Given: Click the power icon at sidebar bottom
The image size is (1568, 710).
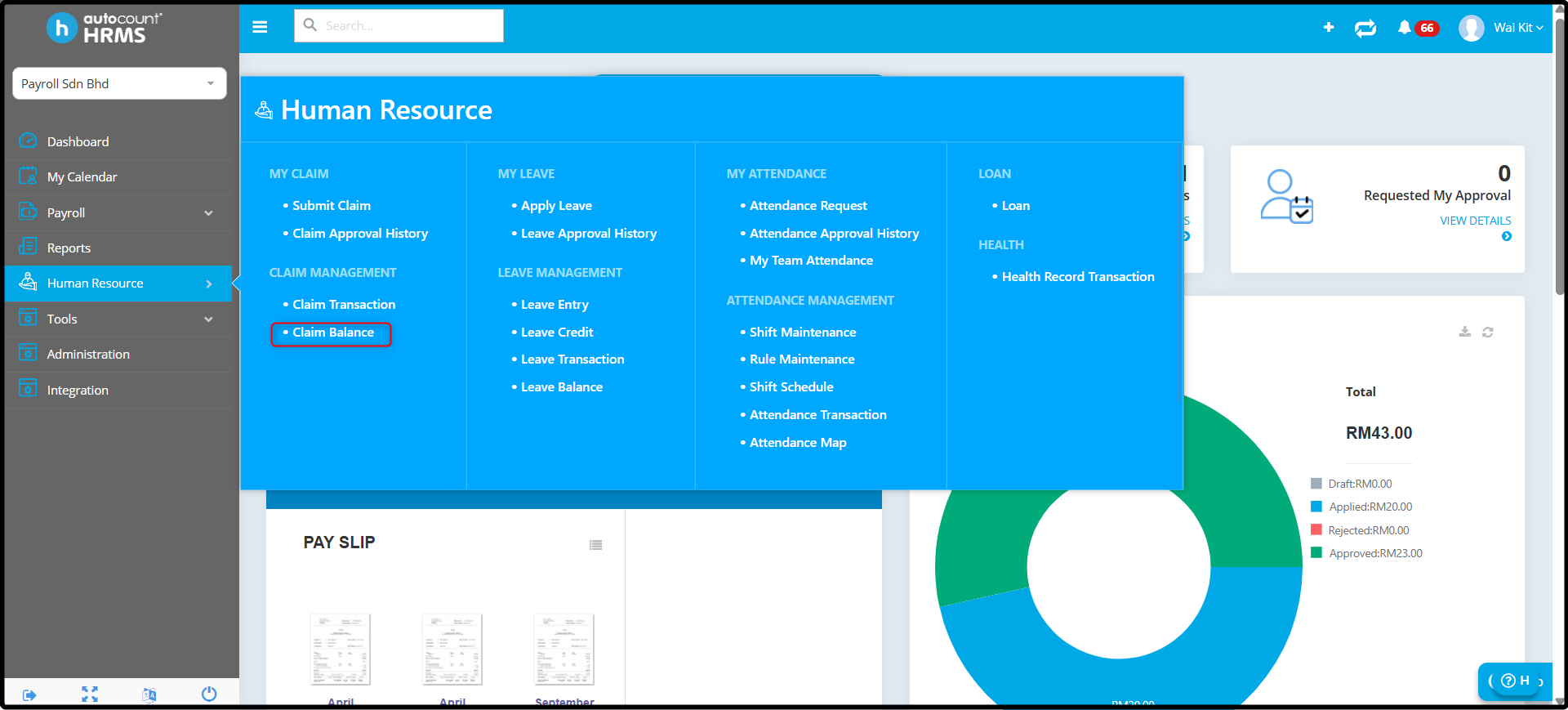Looking at the screenshot, I should click(x=209, y=694).
